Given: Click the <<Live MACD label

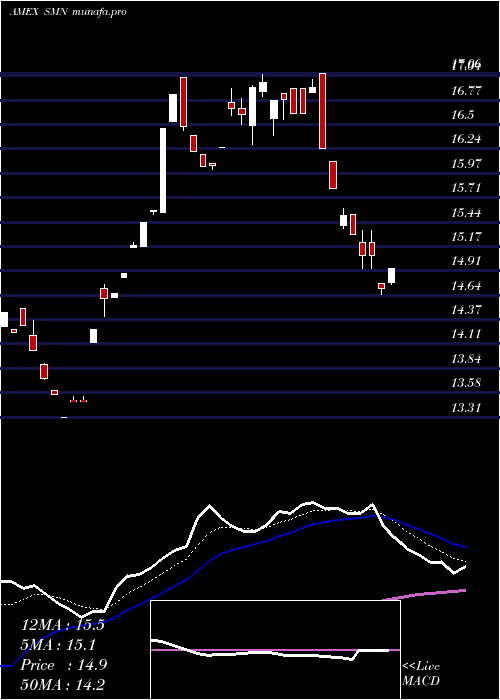Looking at the screenshot, I should 421,674.
